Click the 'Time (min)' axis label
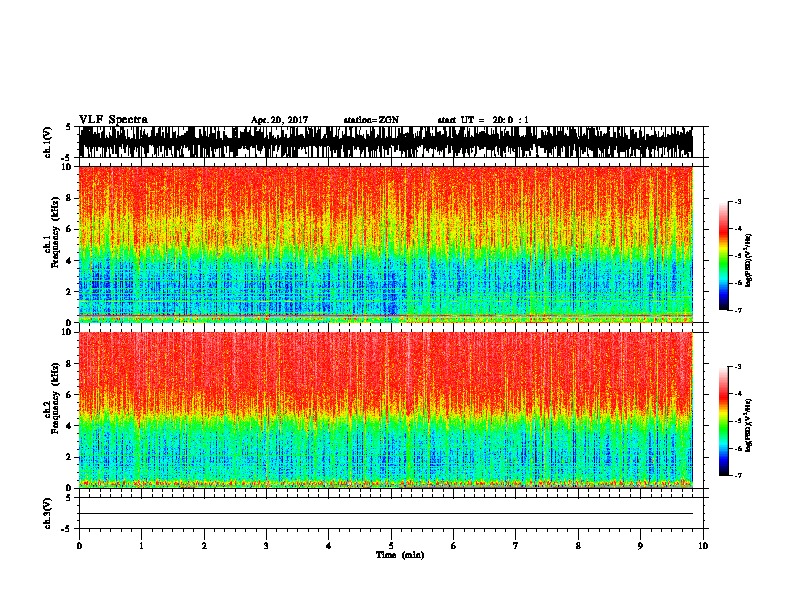This screenshot has width=792, height=612. click(400, 555)
